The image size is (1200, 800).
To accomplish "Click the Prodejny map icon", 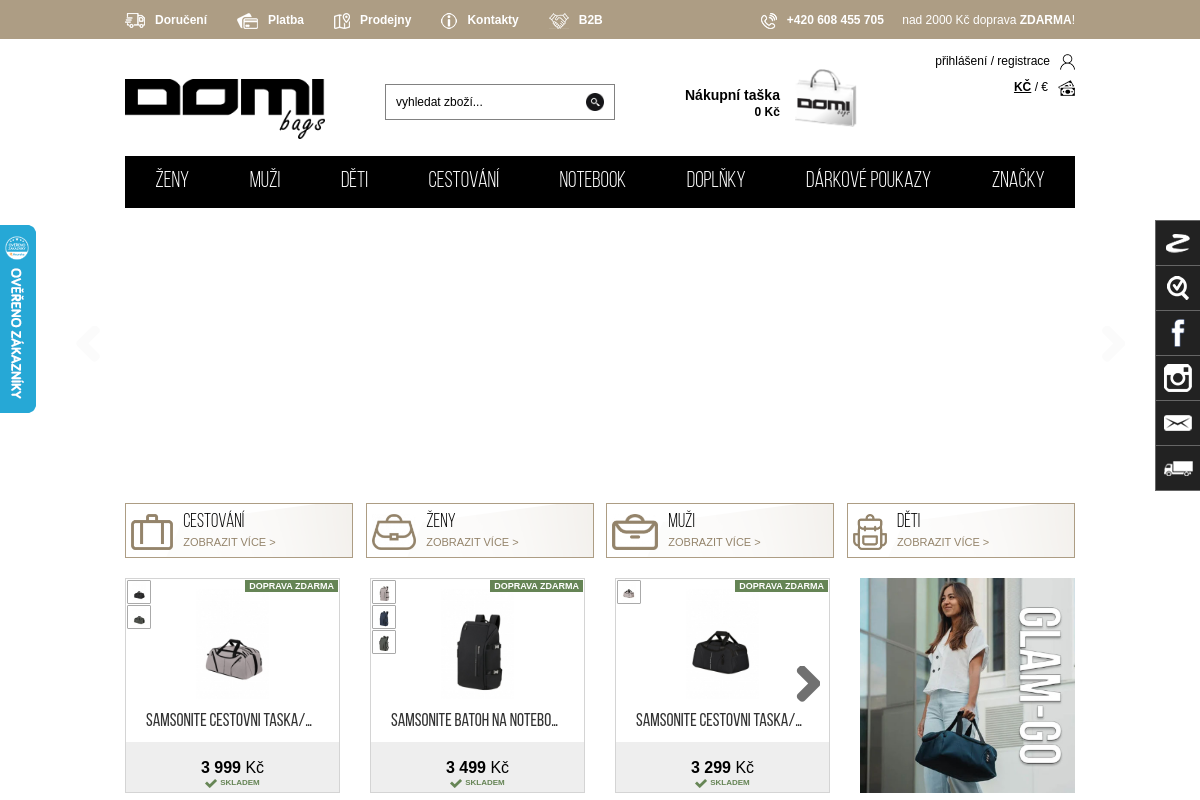I will point(342,20).
